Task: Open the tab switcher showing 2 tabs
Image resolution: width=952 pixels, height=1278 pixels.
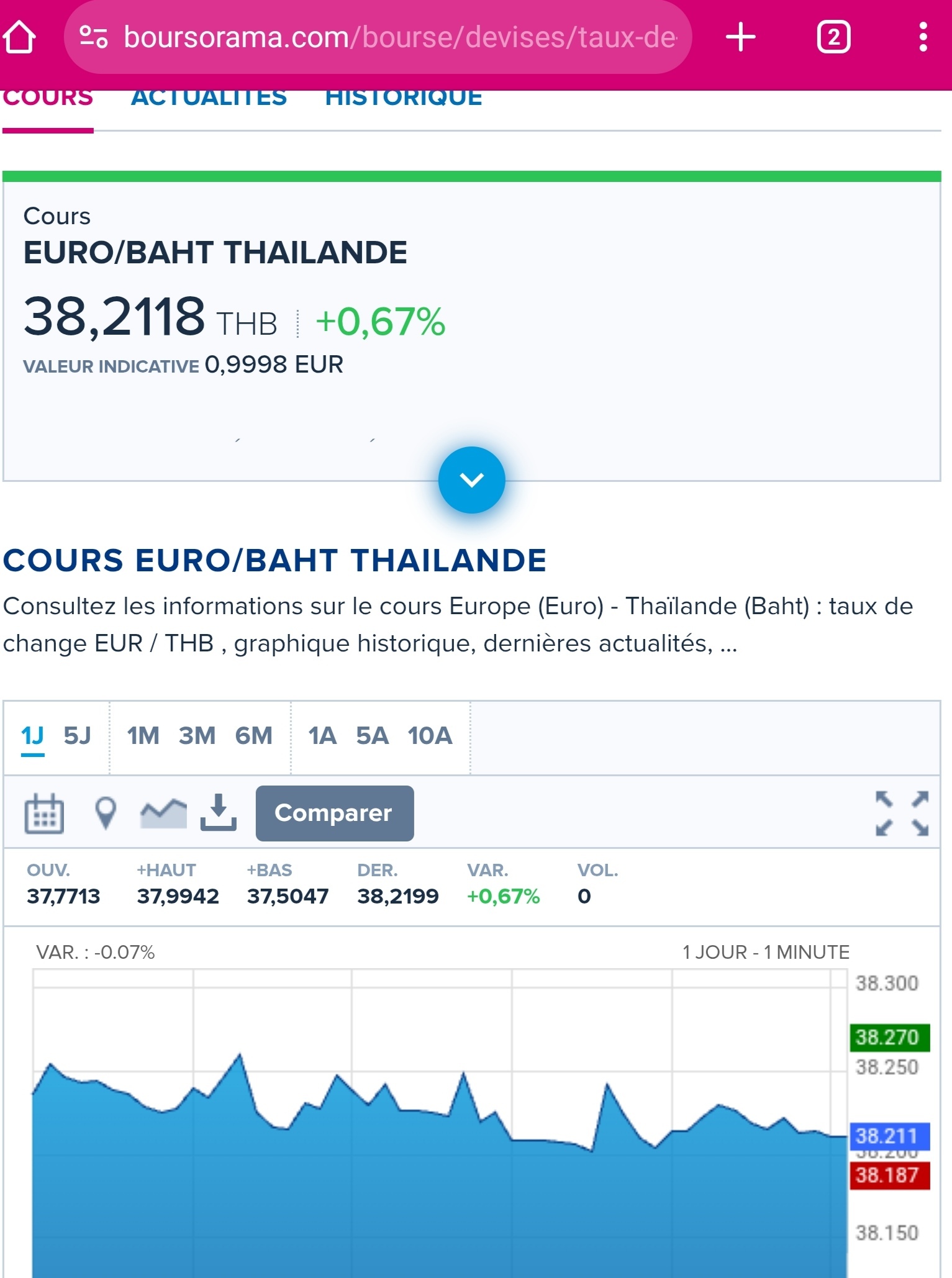Action: [x=833, y=37]
